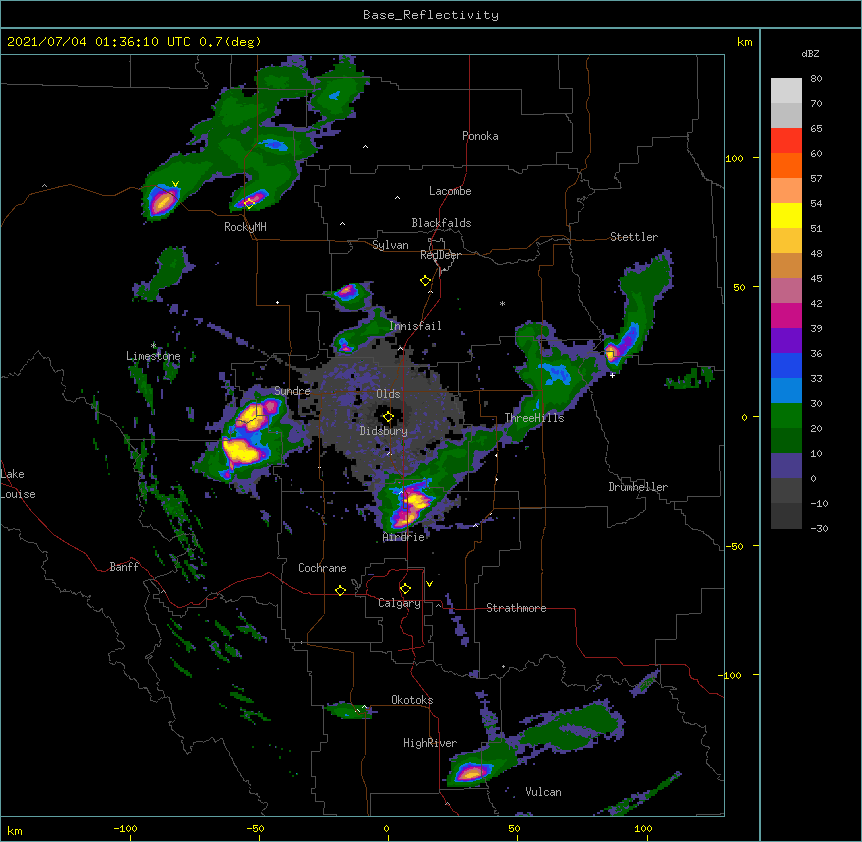Click the Stettler city label
This screenshot has height=842, width=862.
point(634,237)
